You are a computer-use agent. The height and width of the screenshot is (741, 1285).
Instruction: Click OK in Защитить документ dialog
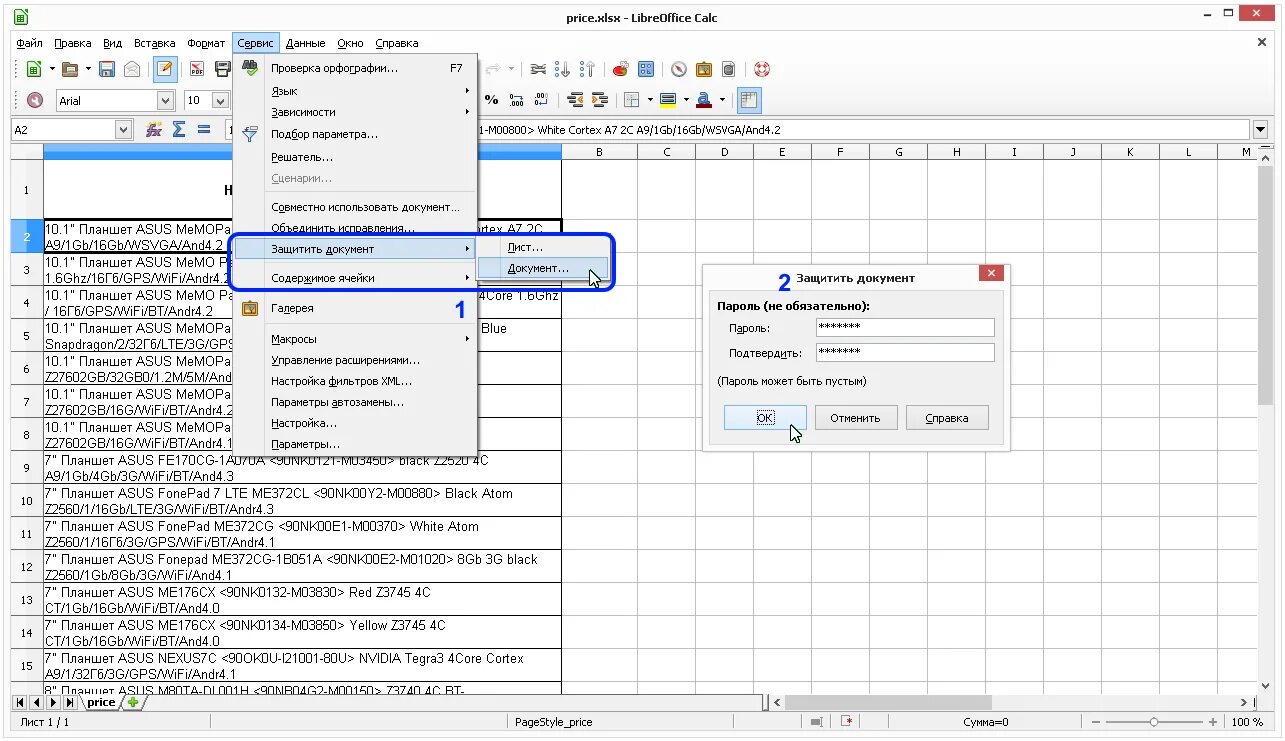765,418
